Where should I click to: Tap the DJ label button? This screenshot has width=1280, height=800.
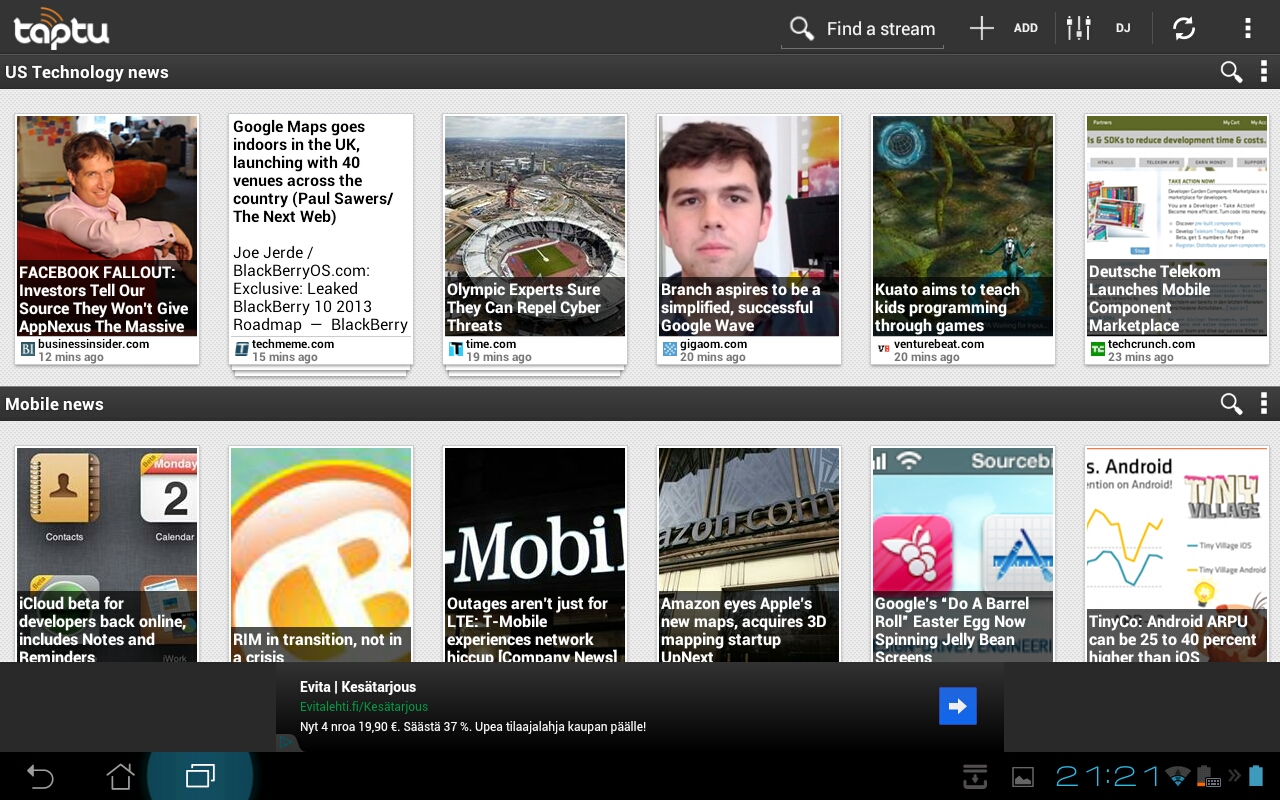coord(1123,28)
